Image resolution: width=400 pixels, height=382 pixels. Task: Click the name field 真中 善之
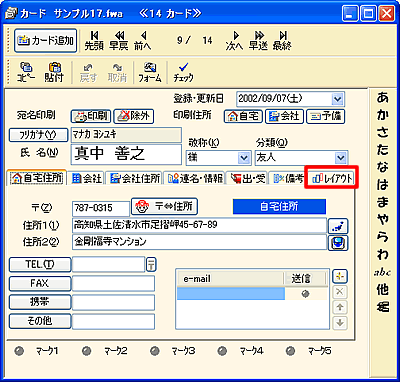[126, 154]
